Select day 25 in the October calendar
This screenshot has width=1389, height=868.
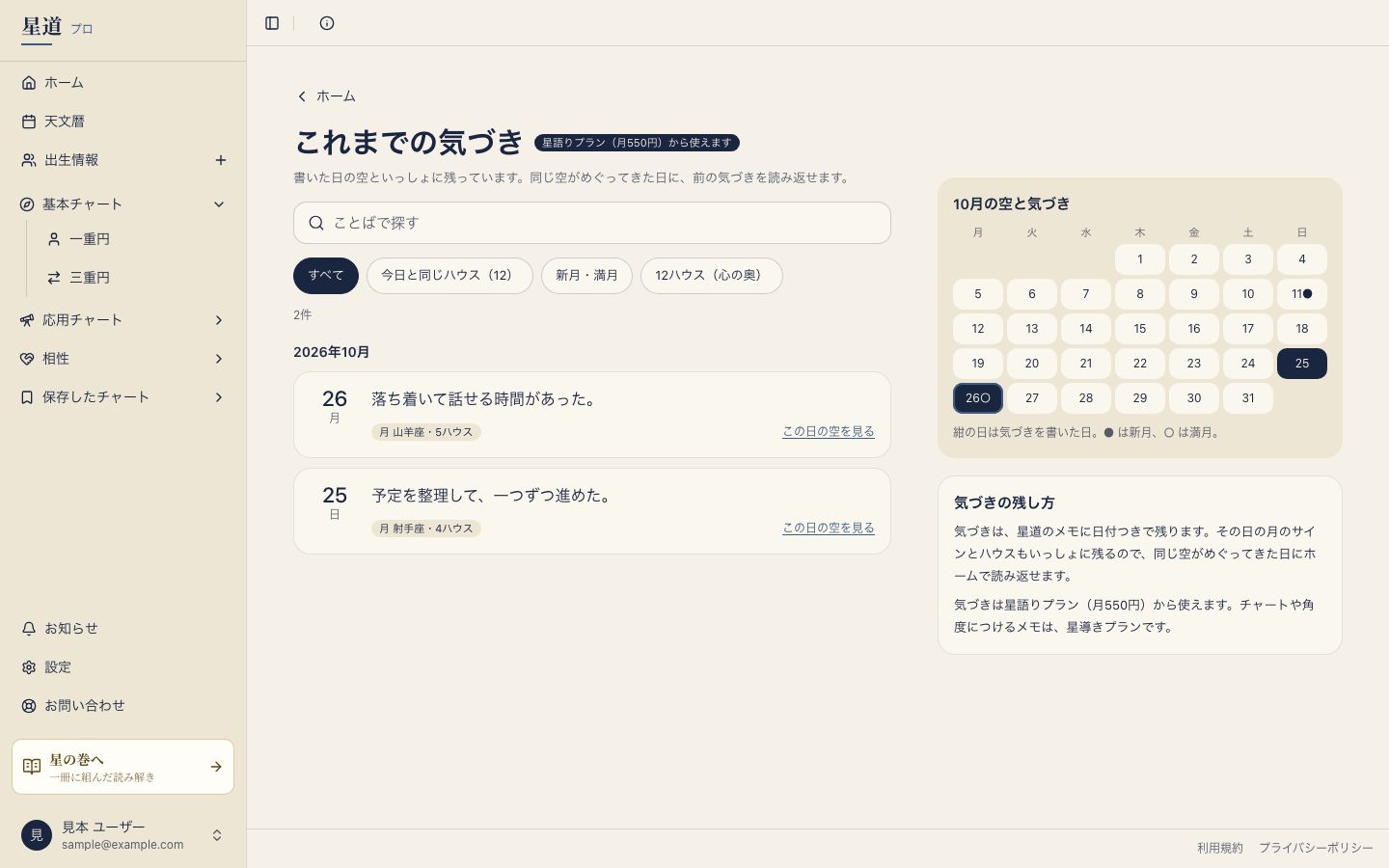1302,364
